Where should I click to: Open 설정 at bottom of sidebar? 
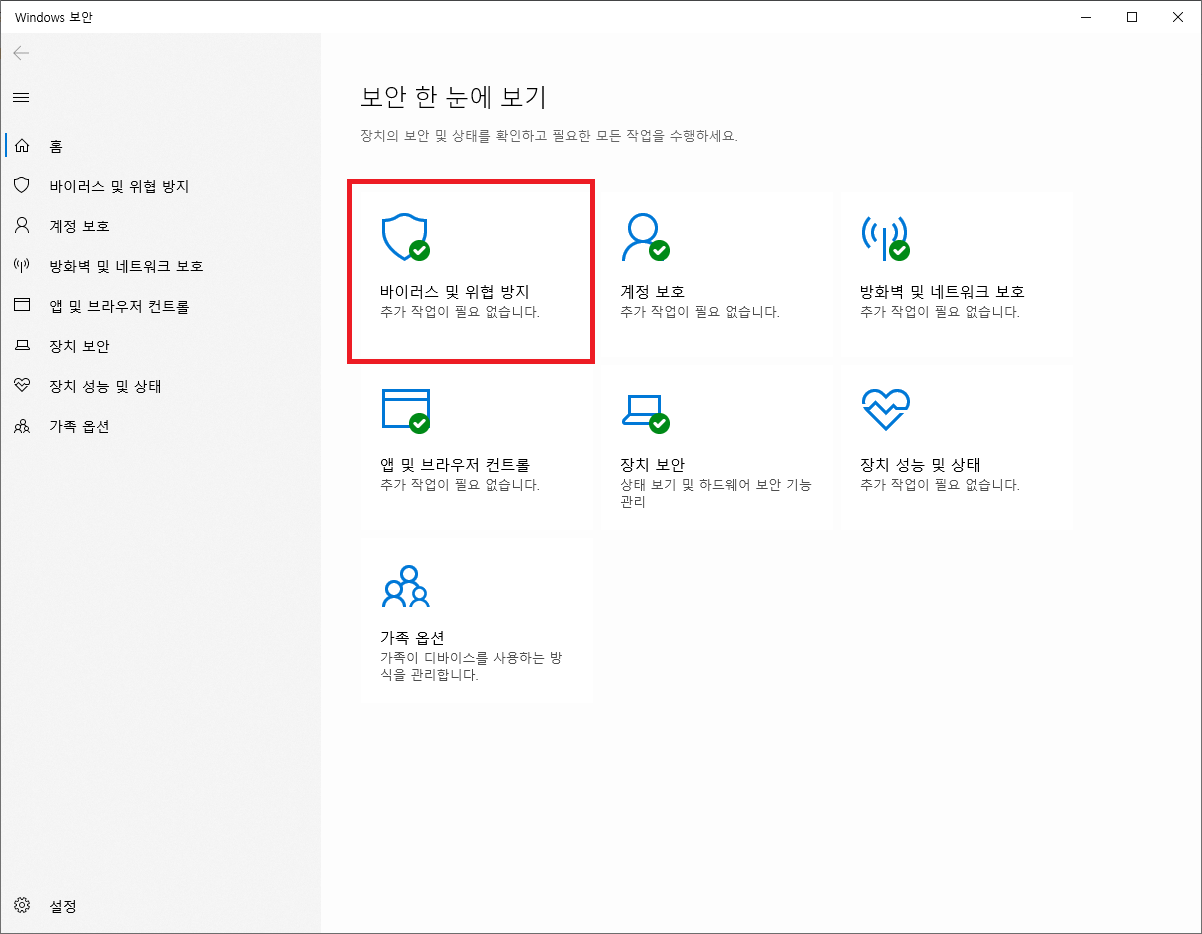[x=160, y=906]
